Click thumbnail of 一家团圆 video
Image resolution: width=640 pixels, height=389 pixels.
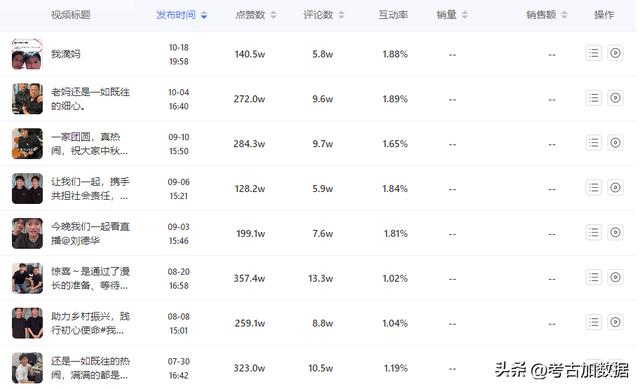pos(27,144)
